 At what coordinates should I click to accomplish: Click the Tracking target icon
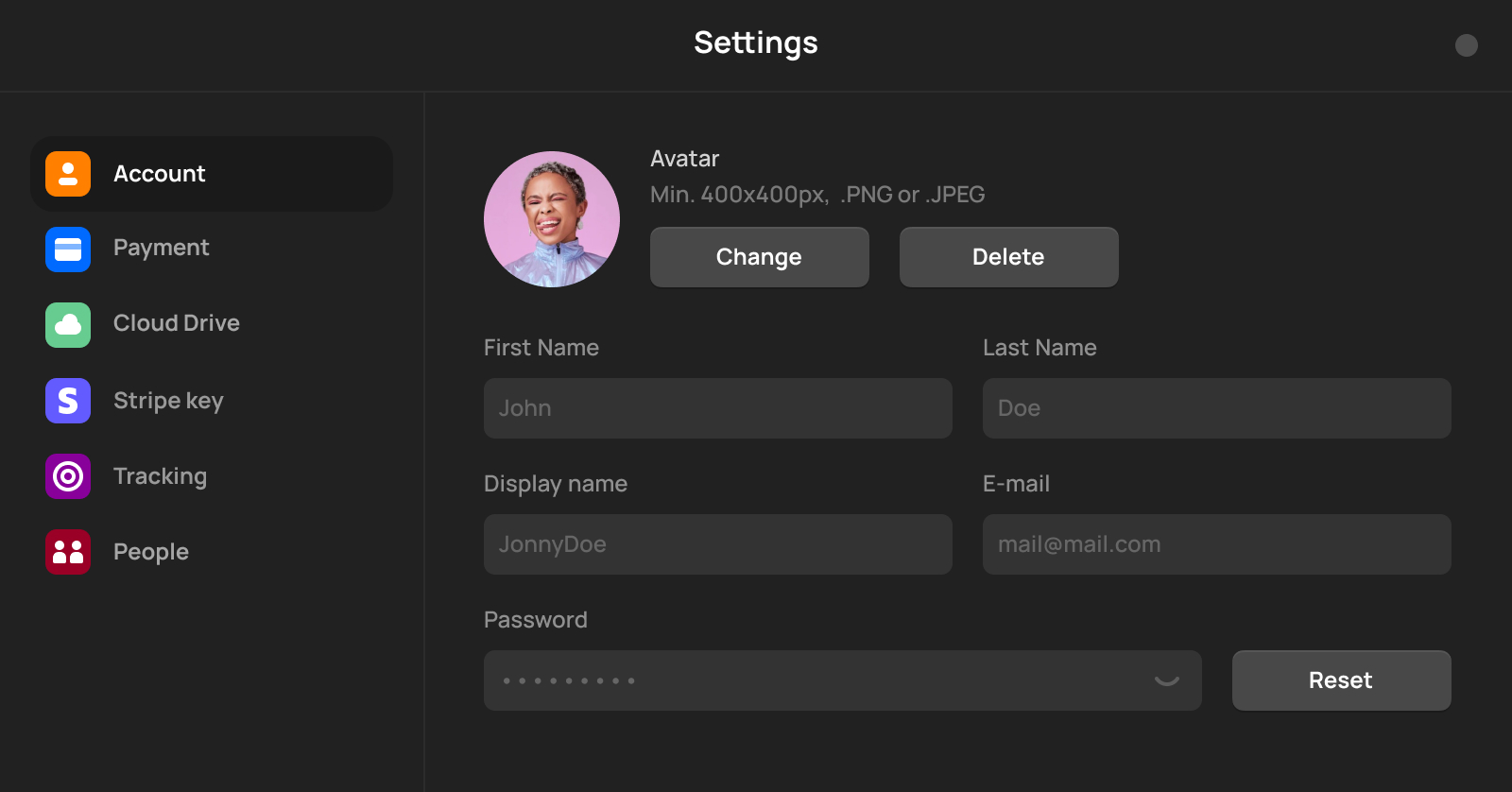tap(68, 476)
